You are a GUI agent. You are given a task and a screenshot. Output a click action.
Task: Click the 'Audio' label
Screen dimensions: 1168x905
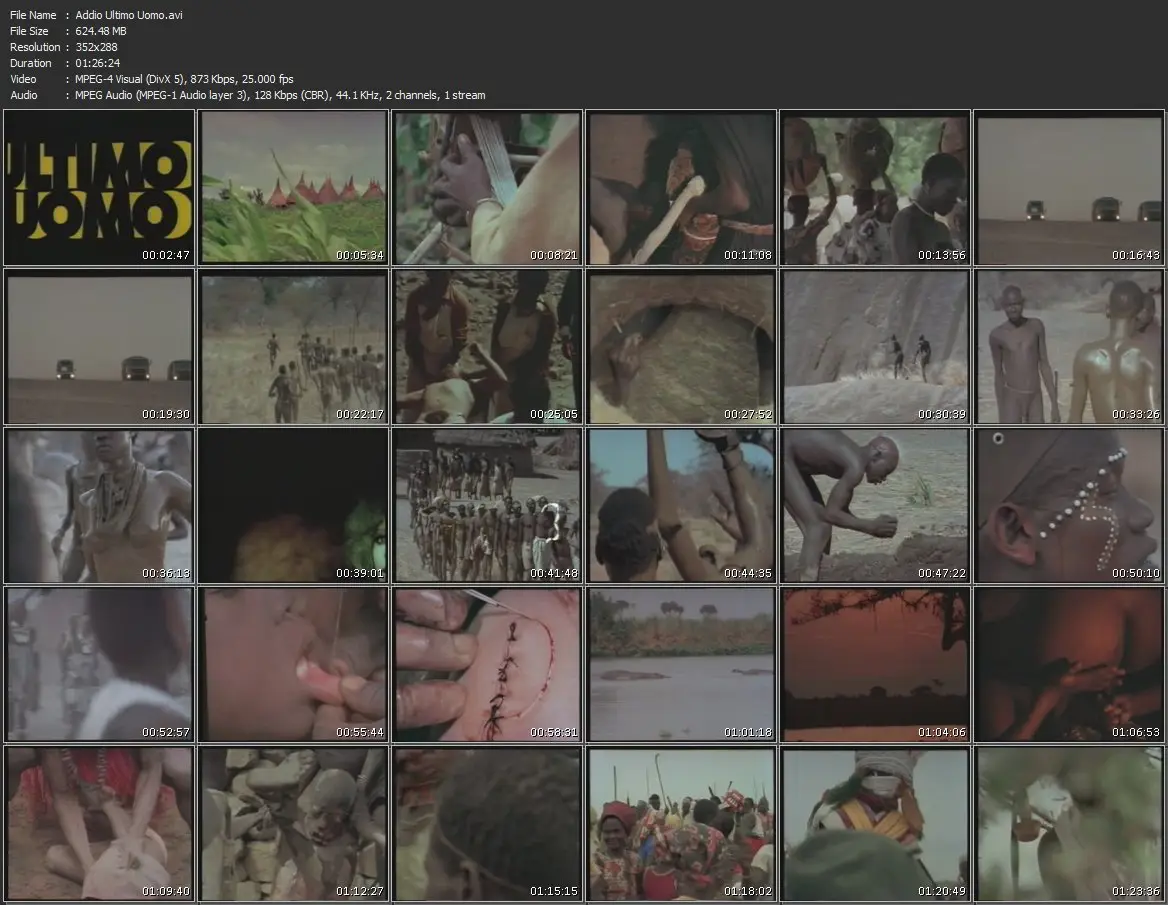[x=24, y=95]
